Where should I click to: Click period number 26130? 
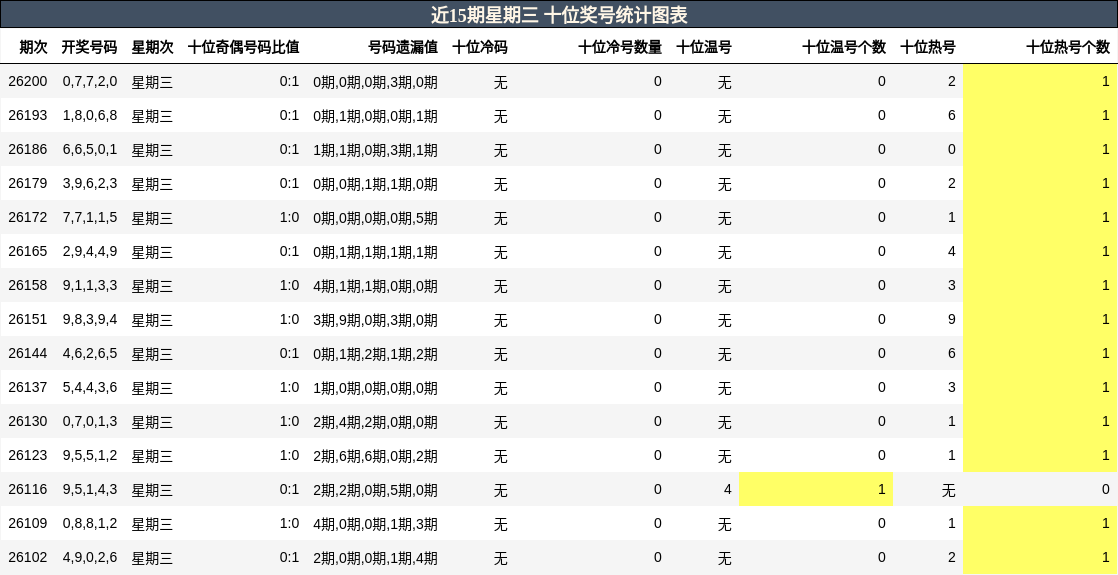28,422
